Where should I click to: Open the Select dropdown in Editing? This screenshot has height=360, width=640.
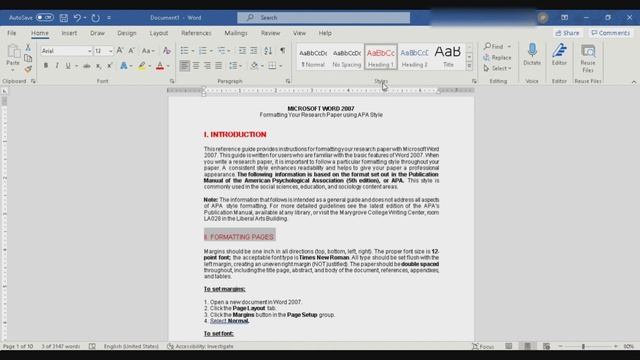497,69
